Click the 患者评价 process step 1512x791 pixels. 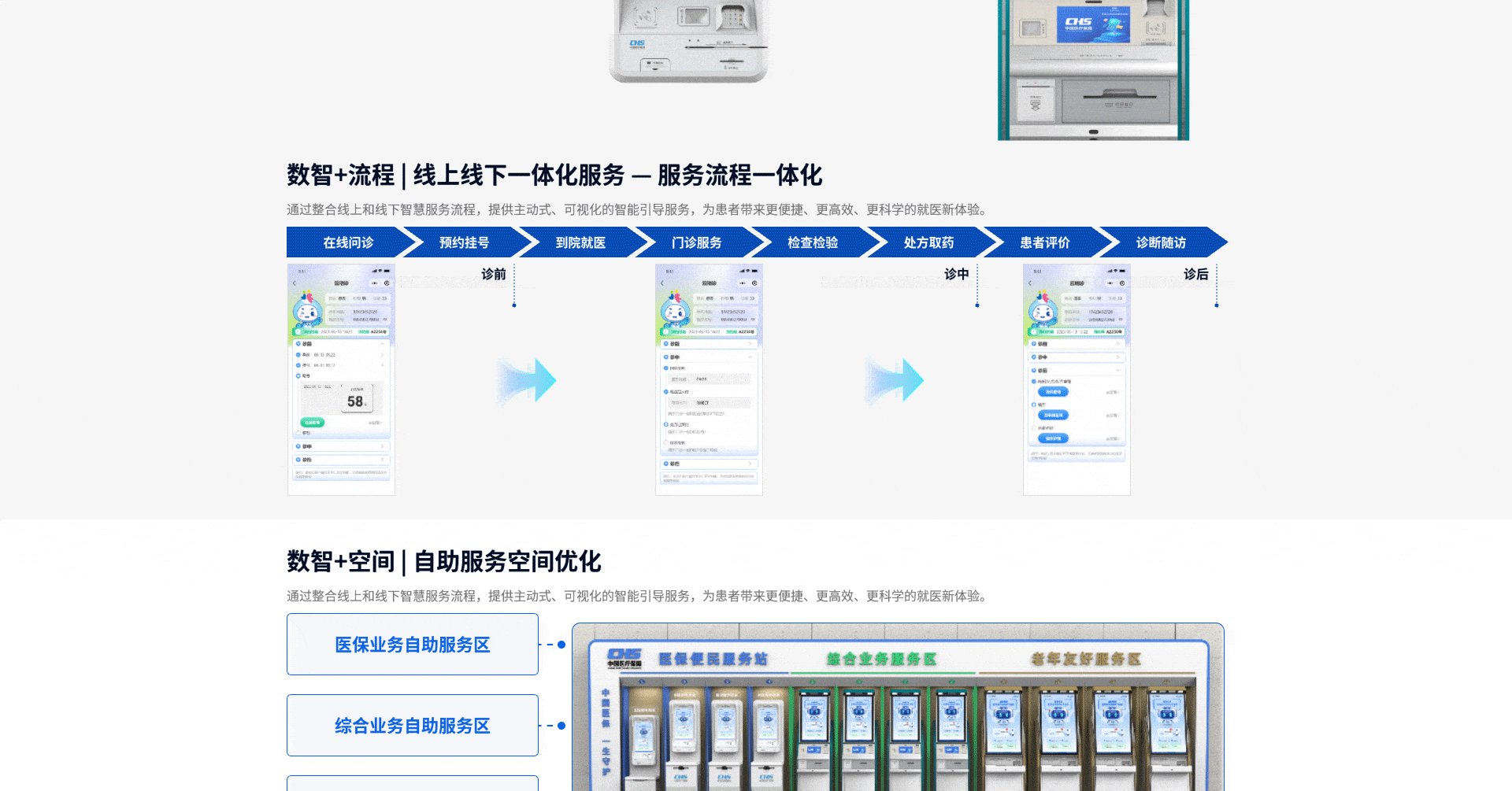1045,242
